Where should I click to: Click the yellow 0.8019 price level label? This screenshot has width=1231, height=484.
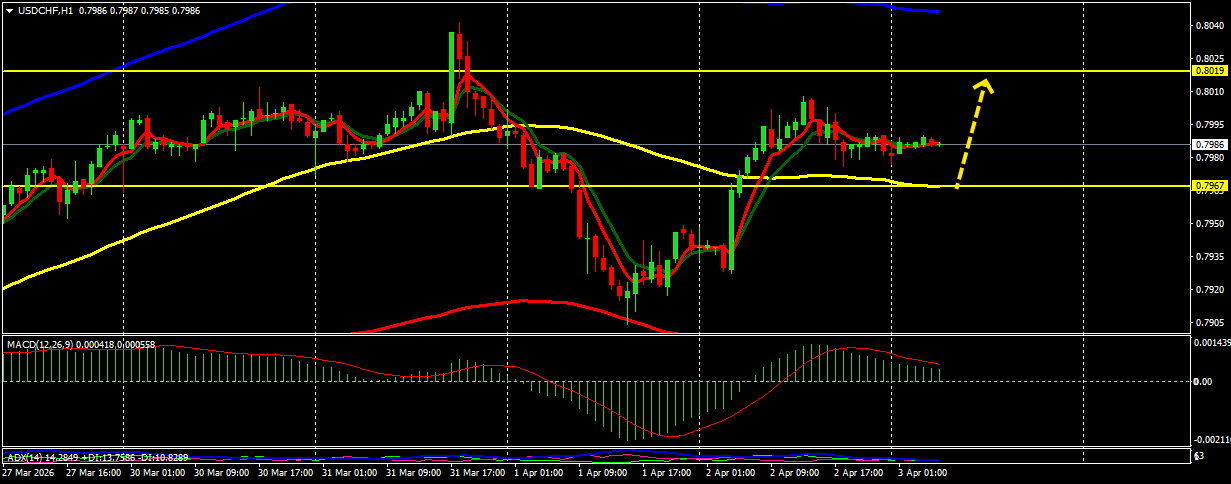point(1210,71)
